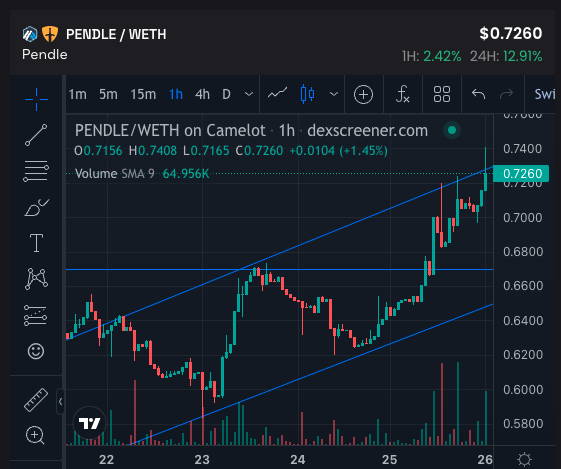The height and width of the screenshot is (469, 561).
Task: Click the C0.7260 close value
Action: [259, 151]
